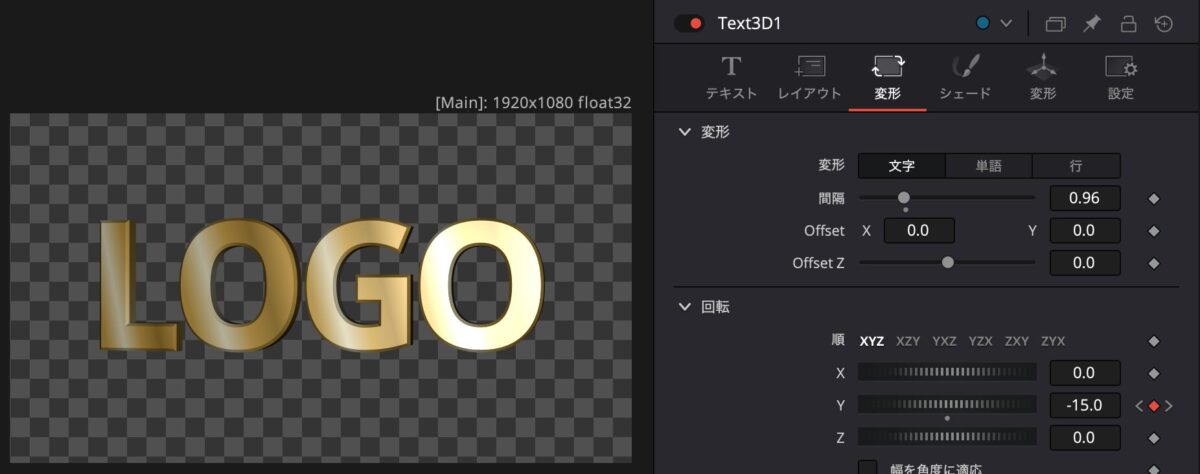Viewport: 1200px width, 474px height.
Task: Jump to the previous rotation Y keyframe
Action: point(1138,406)
